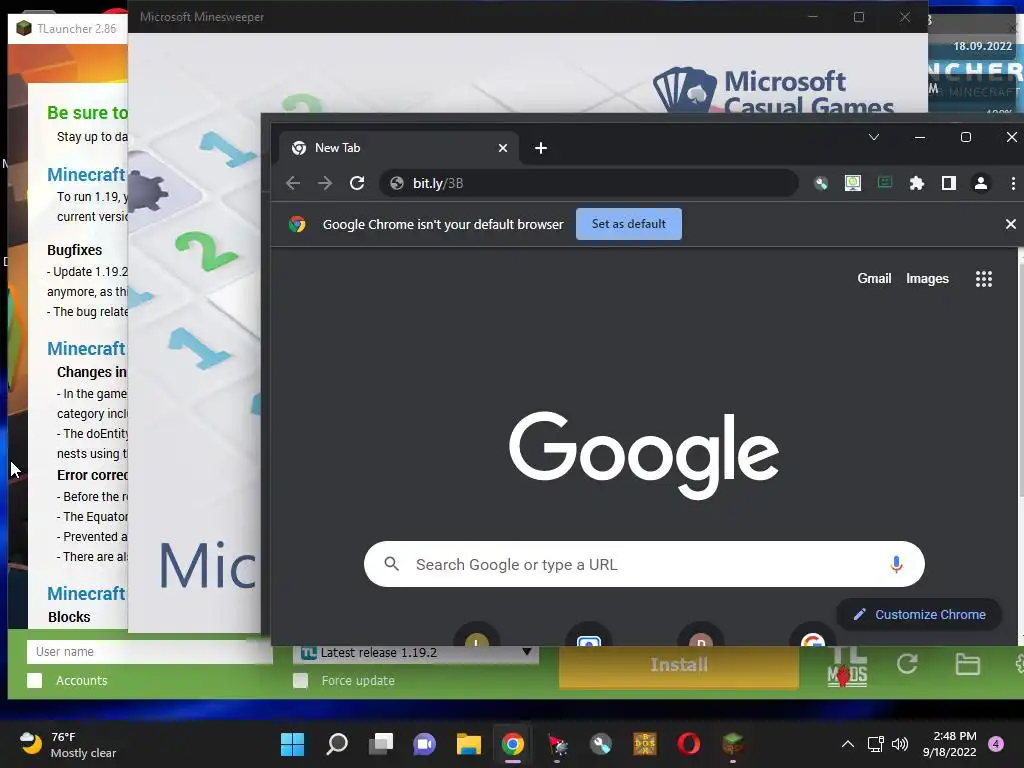Click the weather widget showing 76°F
1024x768 pixels.
tap(68, 744)
